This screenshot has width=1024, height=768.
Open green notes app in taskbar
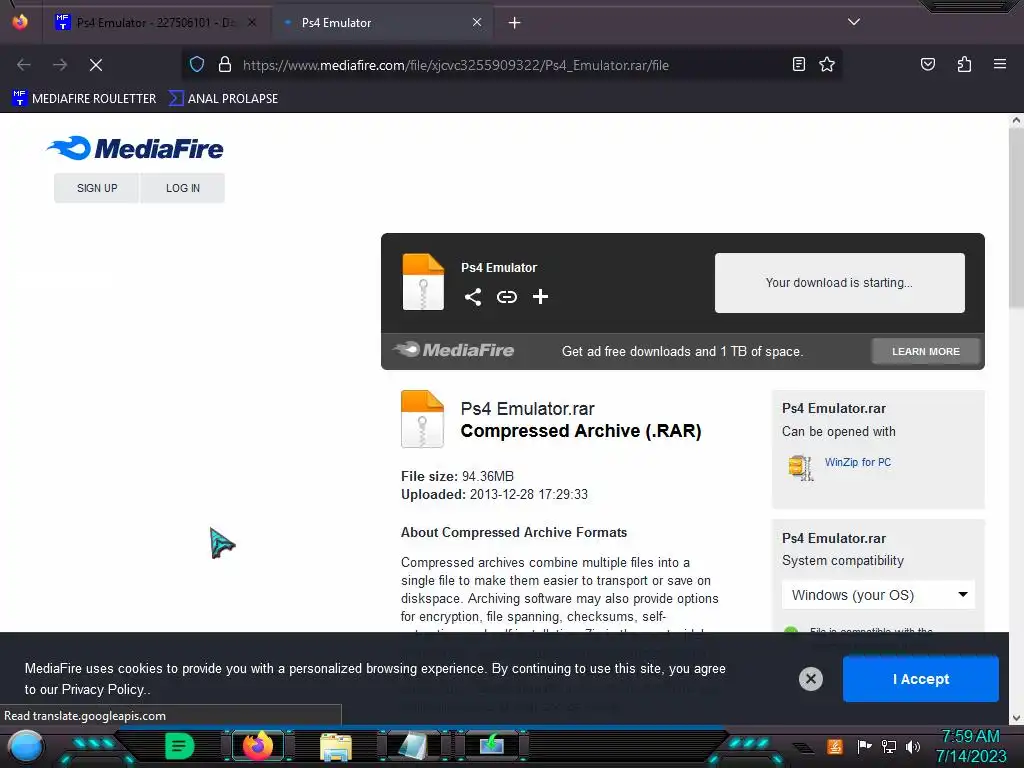pyautogui.click(x=180, y=746)
